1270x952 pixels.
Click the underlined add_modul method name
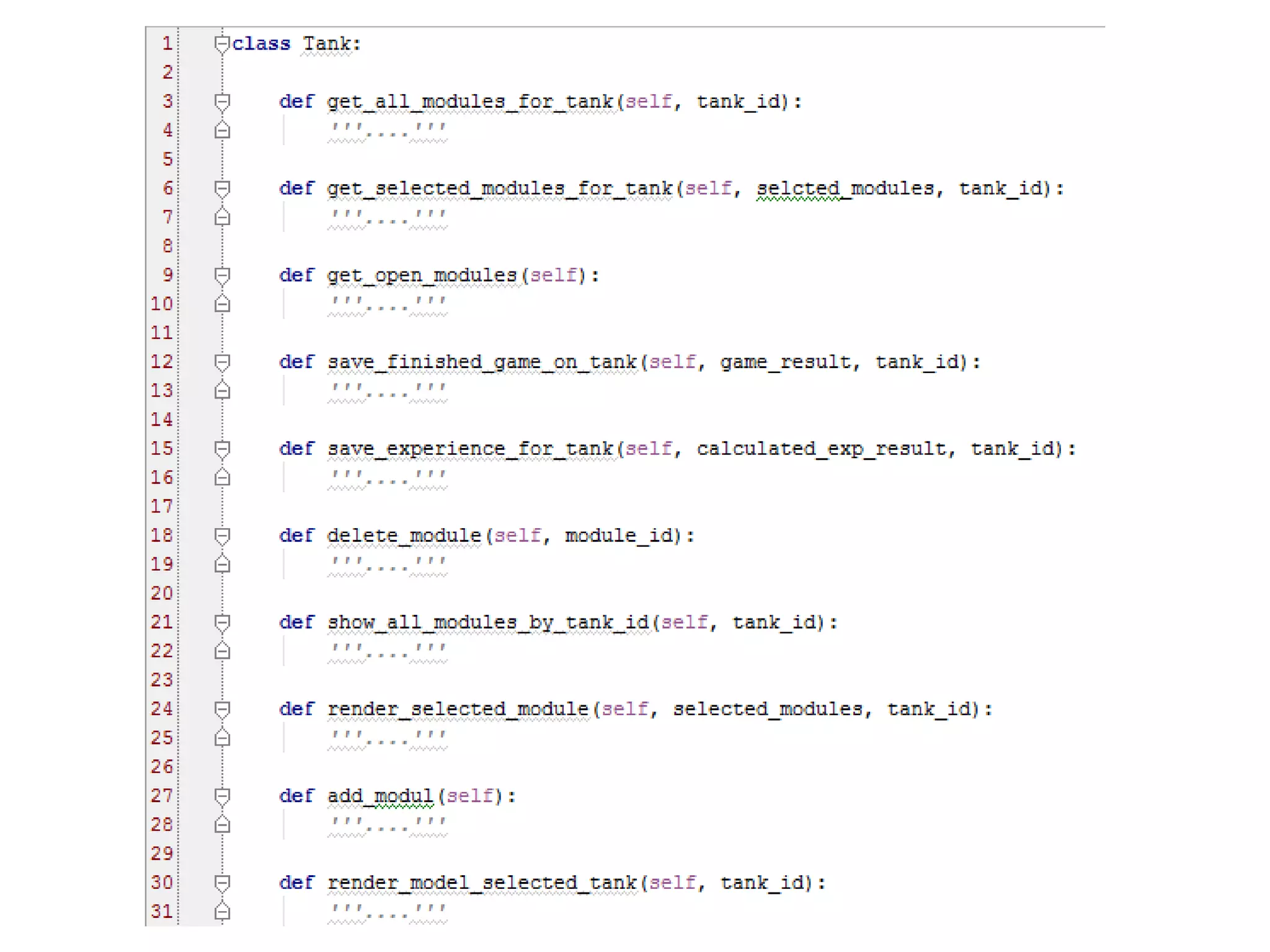[x=380, y=796]
